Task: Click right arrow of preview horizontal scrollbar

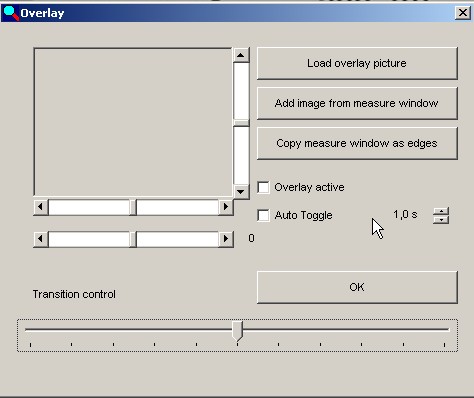Action: [226, 207]
